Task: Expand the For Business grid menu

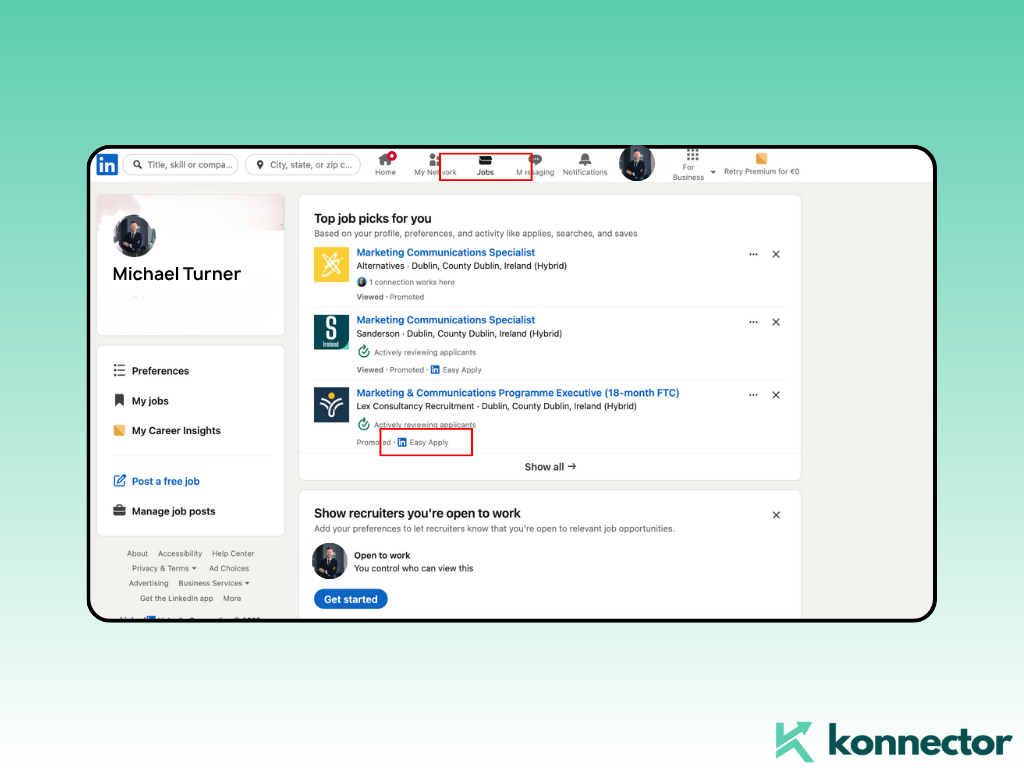Action: (693, 164)
